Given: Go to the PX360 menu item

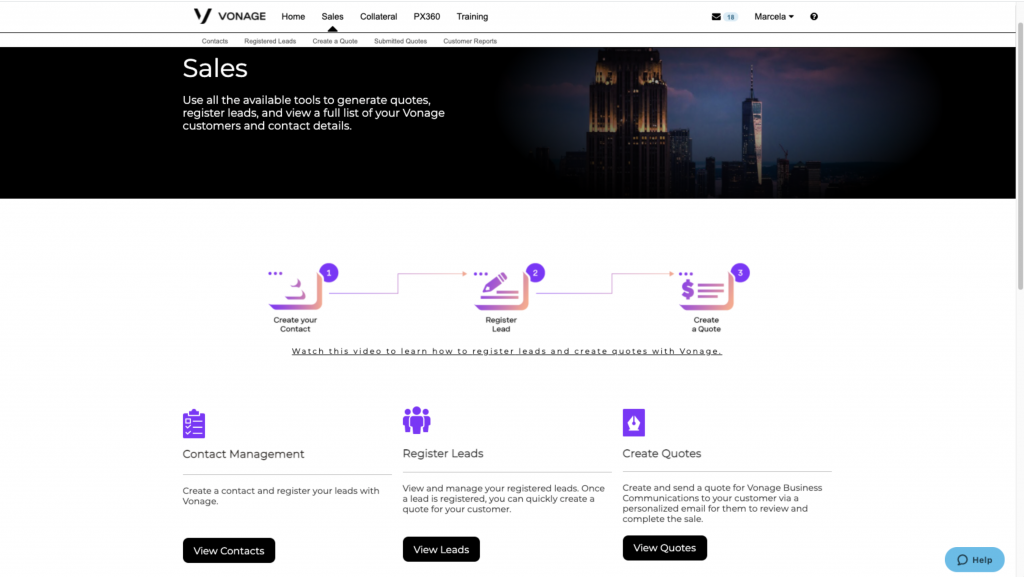Looking at the screenshot, I should (427, 17).
